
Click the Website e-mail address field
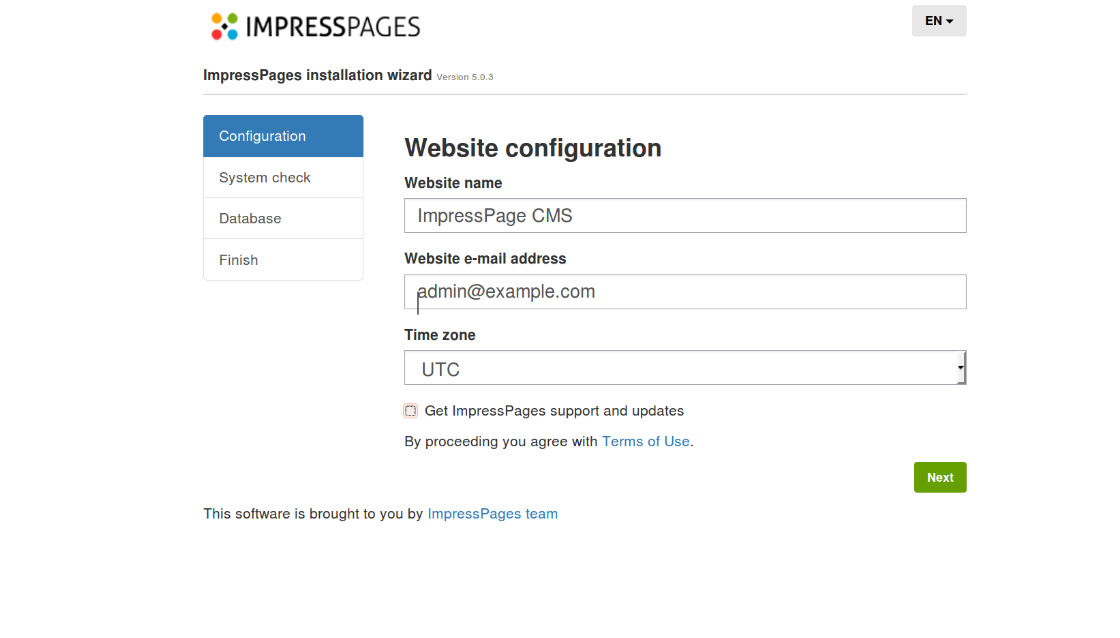coord(684,291)
